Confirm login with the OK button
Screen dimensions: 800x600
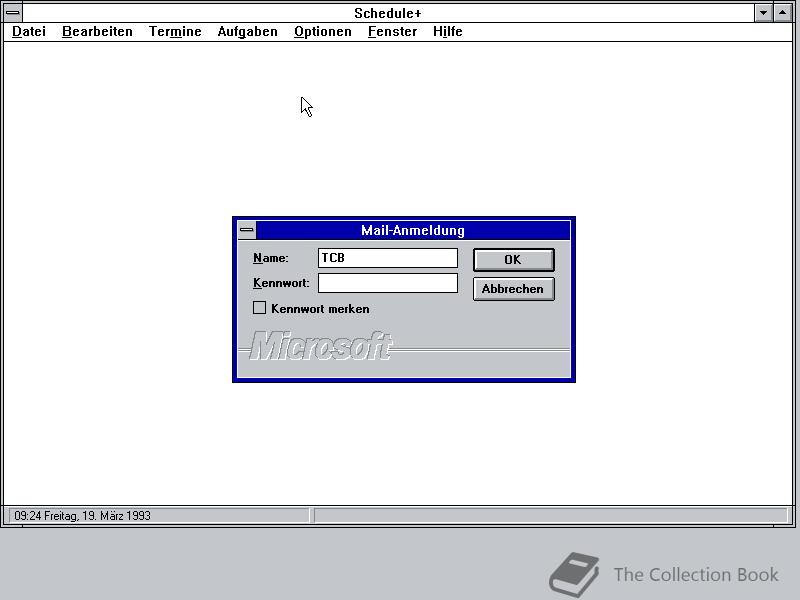513,260
